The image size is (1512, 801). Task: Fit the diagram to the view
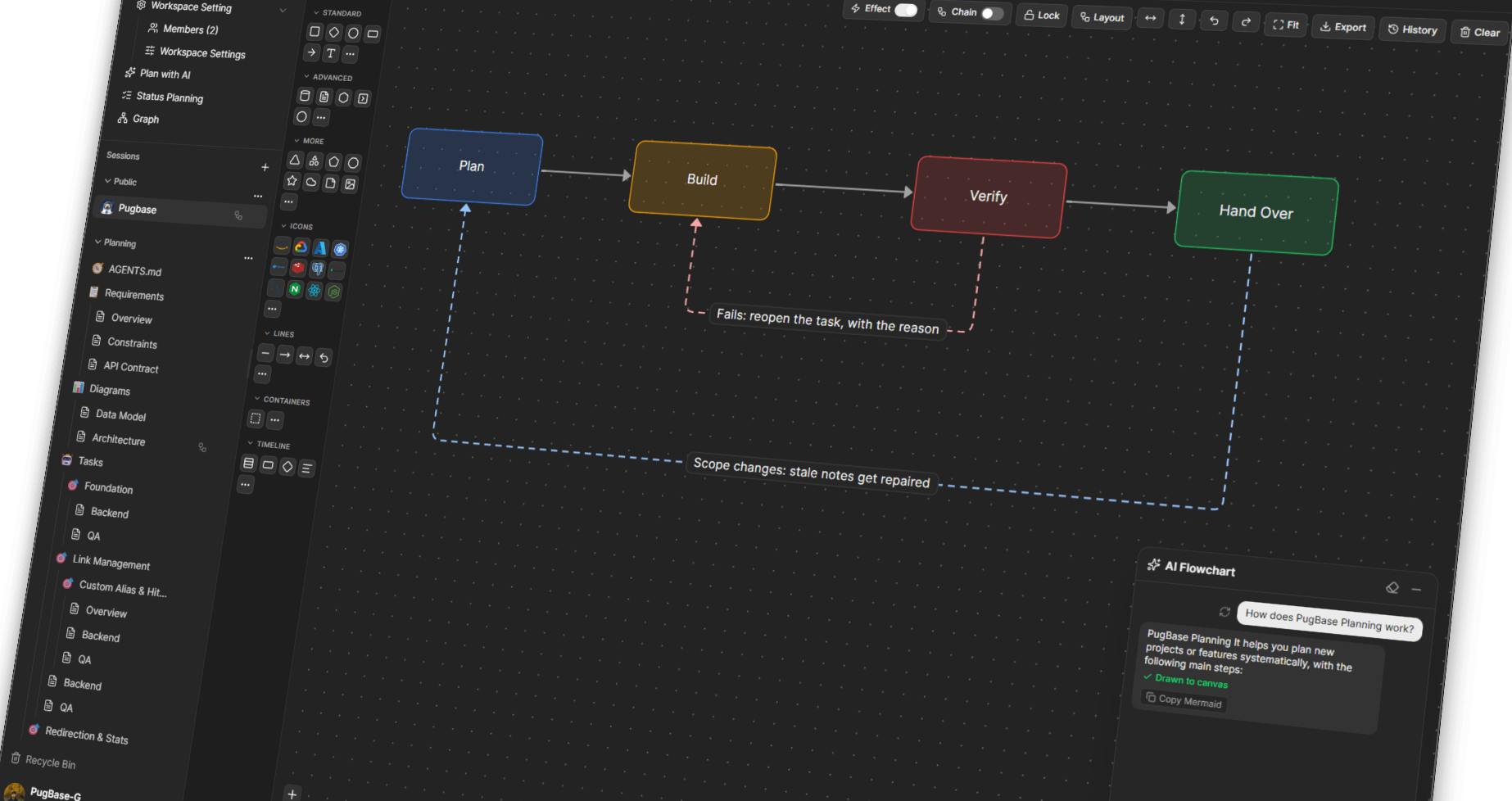coord(1286,25)
